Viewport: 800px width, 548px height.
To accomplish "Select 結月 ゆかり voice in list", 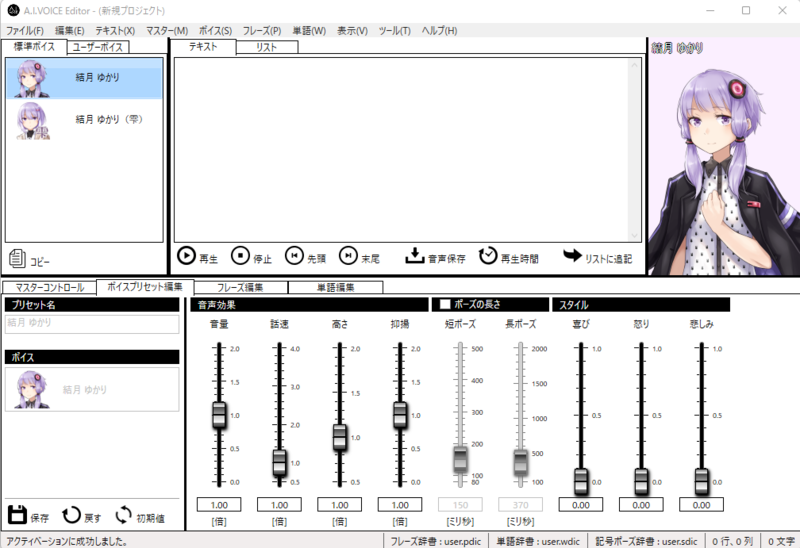I will coord(84,78).
